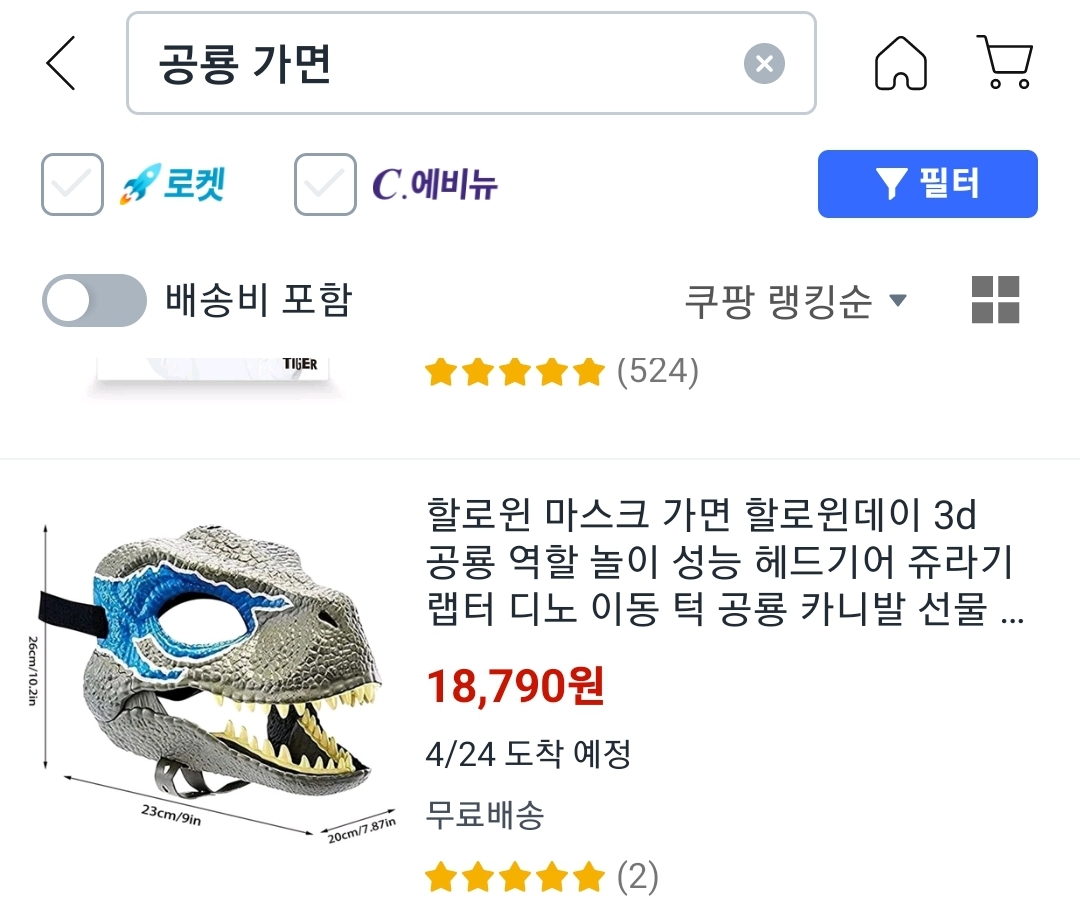Viewport: 1080px width, 909px height.
Task: Check the C.에비뉴 filter checkbox
Action: point(325,185)
